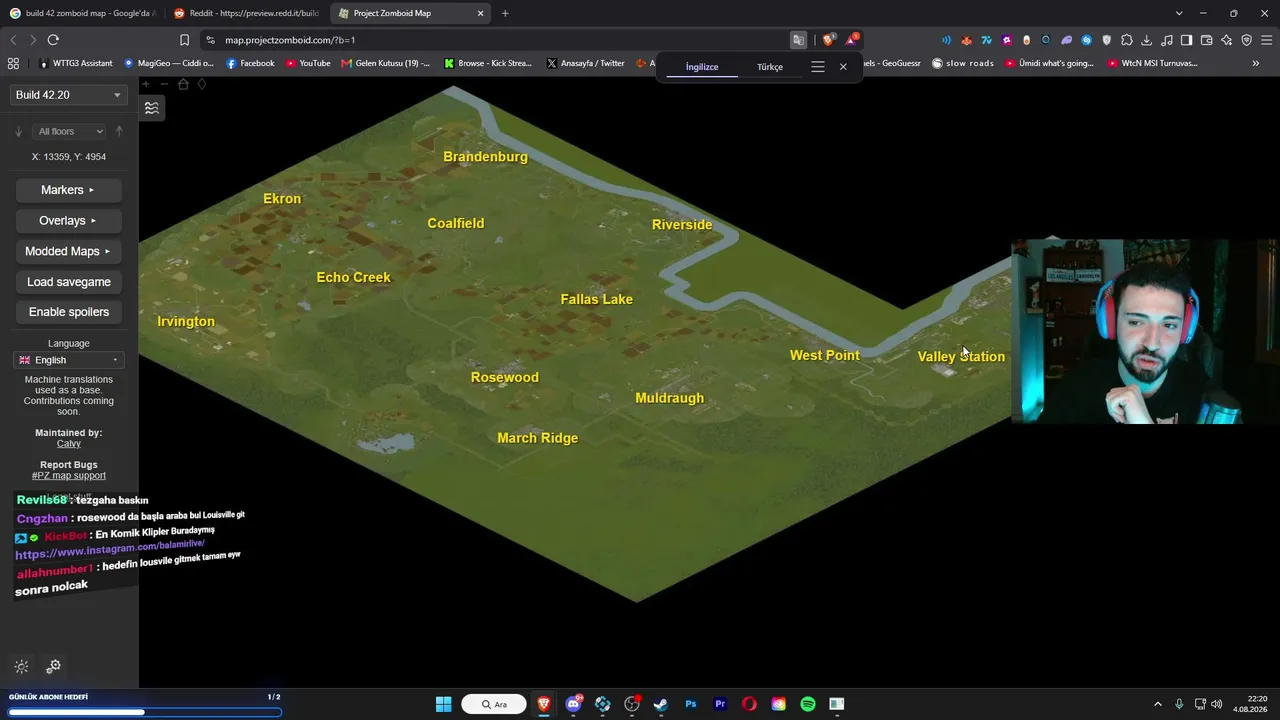Click the Enable spoilers button
Screen dimensions: 1280x720
pyautogui.click(x=68, y=312)
